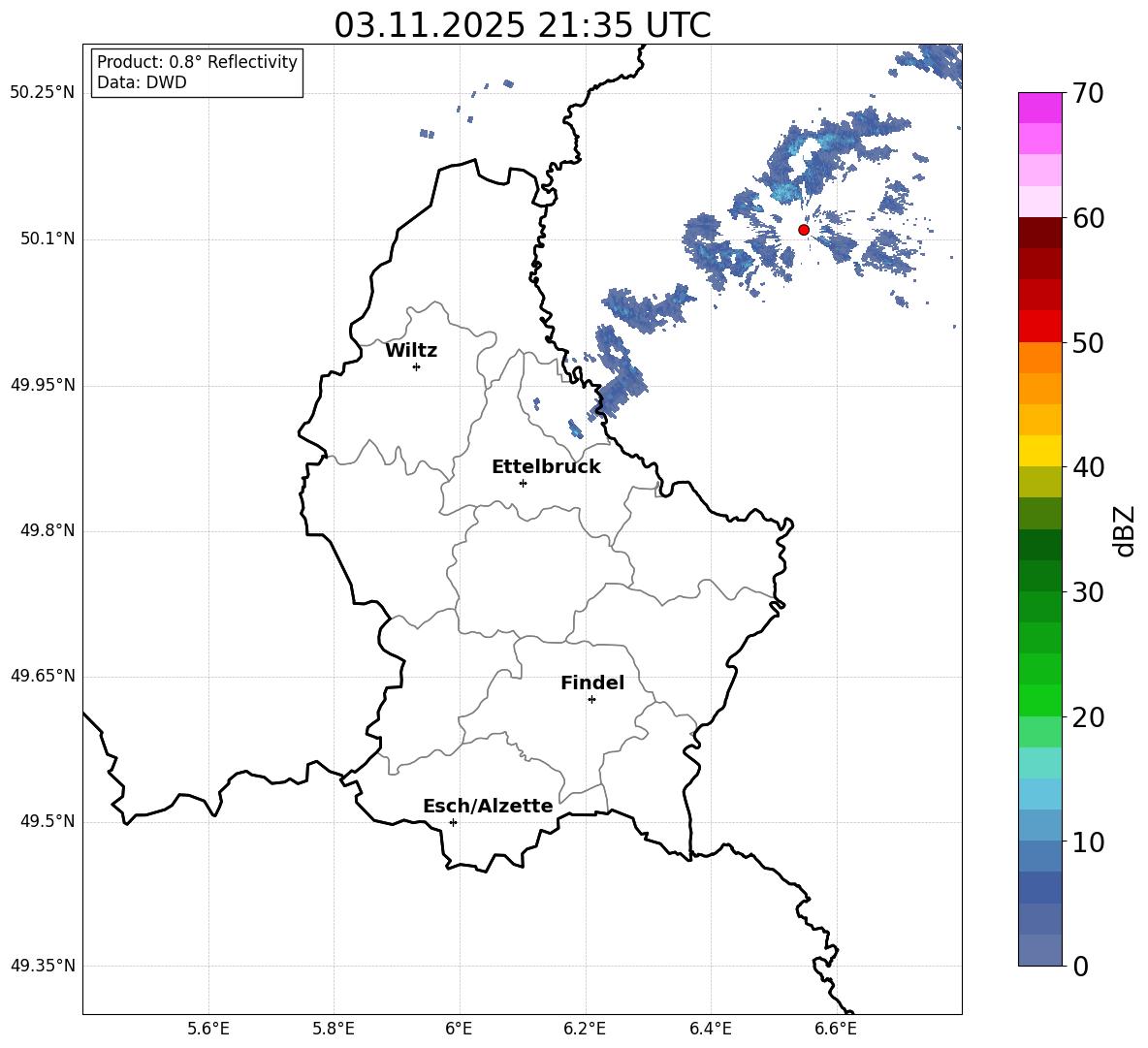
Task: Select the 'Esch/Alzette' city label
Action: point(489,807)
